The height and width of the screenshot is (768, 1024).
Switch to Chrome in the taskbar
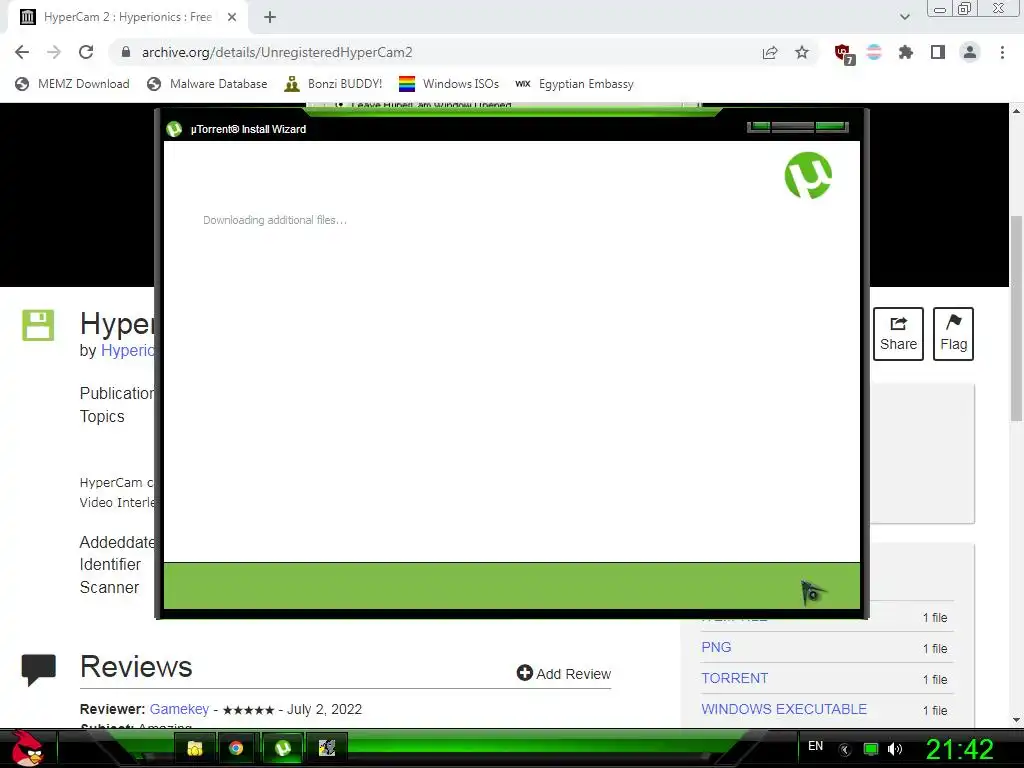click(236, 748)
